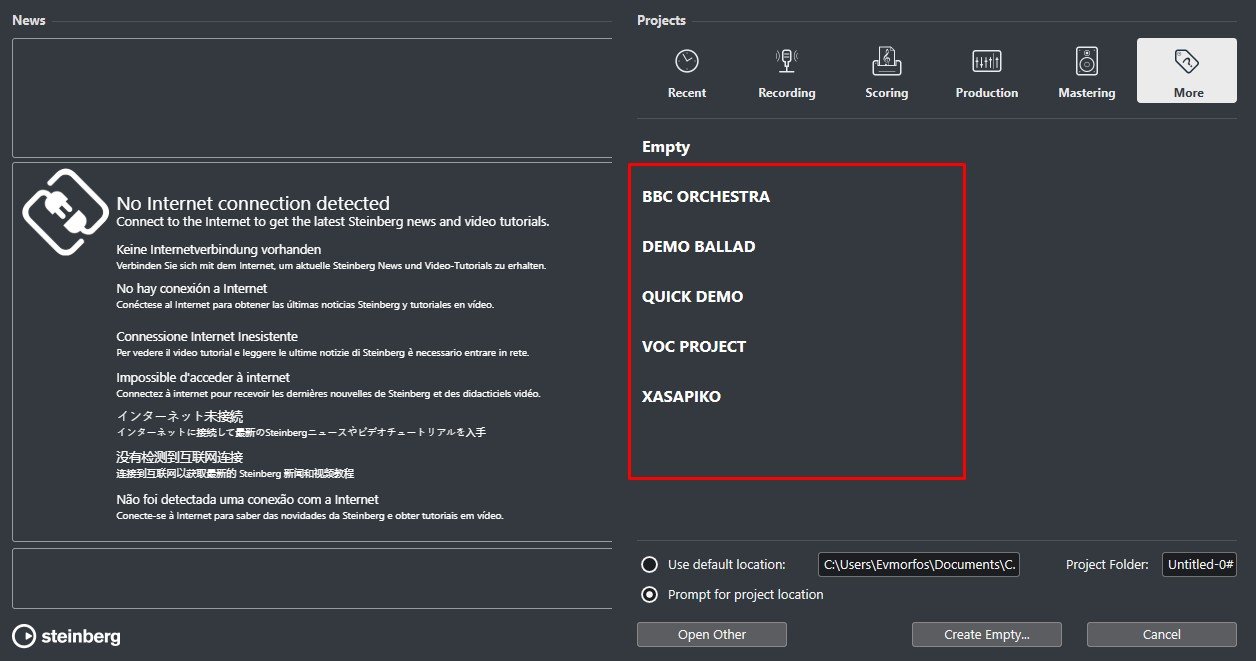Pick the QUICK DEMO template
The height and width of the screenshot is (661, 1256).
tap(692, 297)
